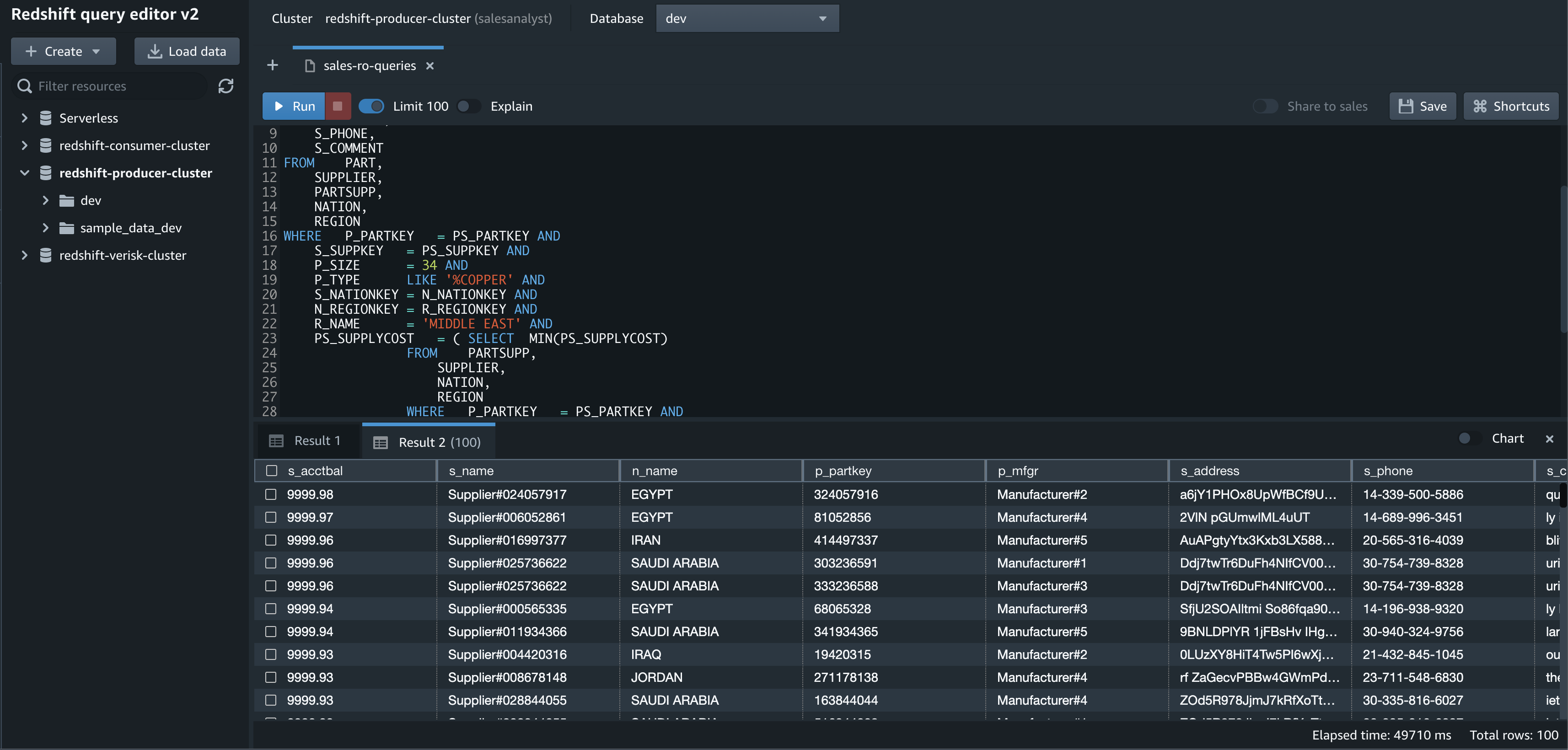
Task: Close the results panel with X icon
Action: 1549,439
